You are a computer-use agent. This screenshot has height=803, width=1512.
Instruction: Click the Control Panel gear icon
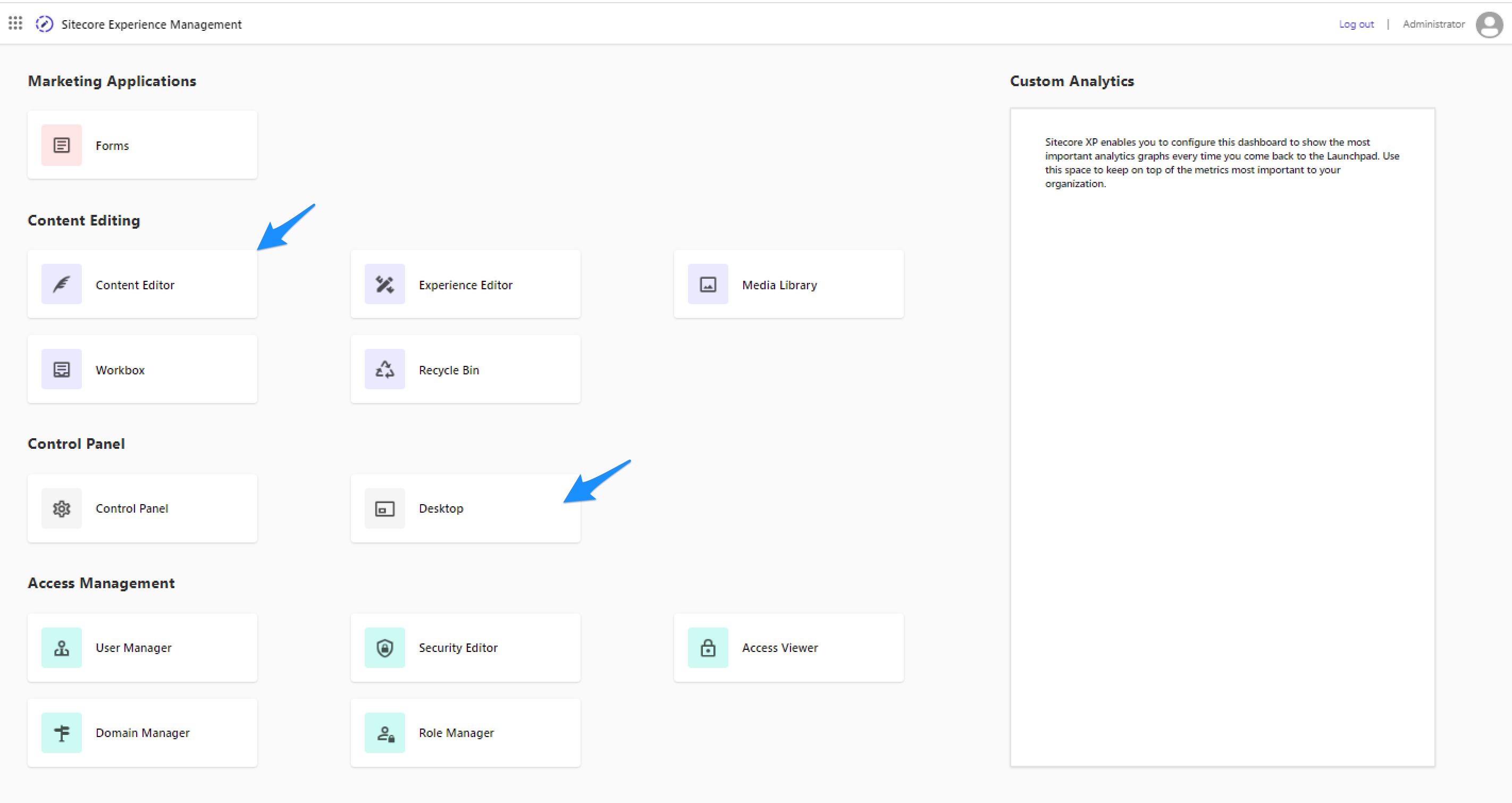[x=62, y=508]
